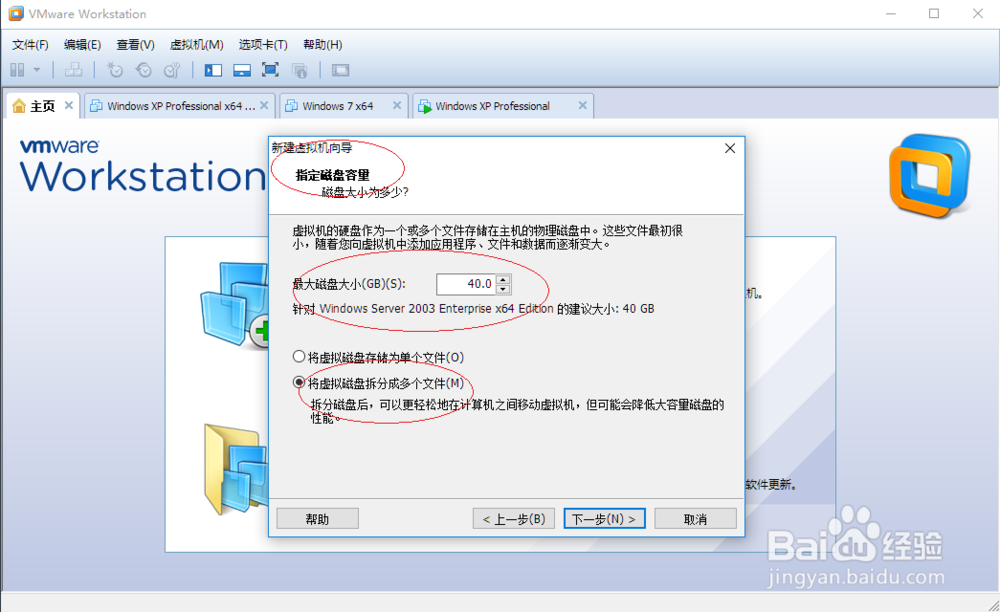
Task: Open the 帮助(H) menu
Action: (323, 45)
